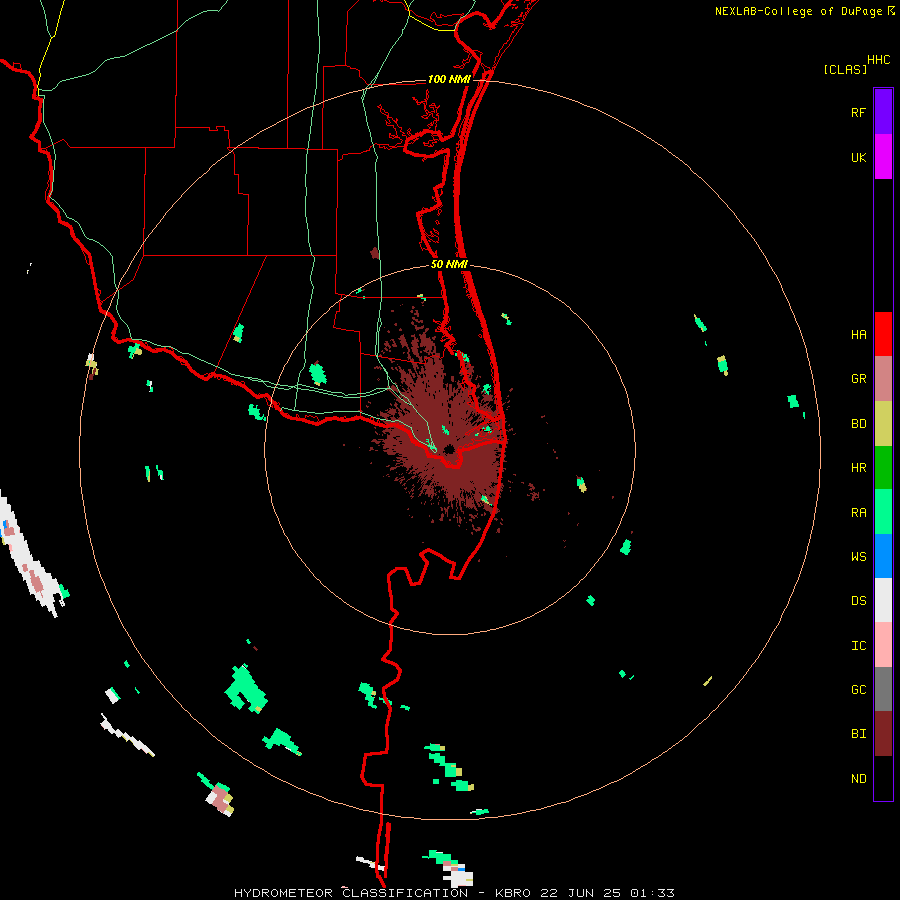Click the "50 NMI" range ring label
Viewport: 900px width, 900px height.
click(x=449, y=264)
